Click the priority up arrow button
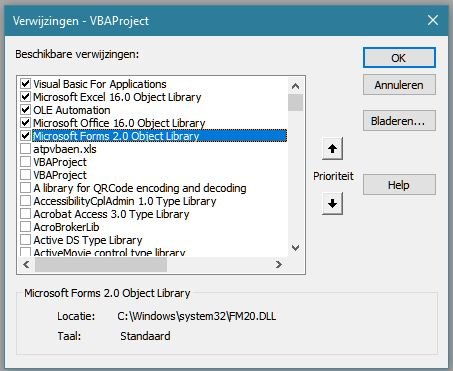The image size is (453, 371). click(x=332, y=149)
